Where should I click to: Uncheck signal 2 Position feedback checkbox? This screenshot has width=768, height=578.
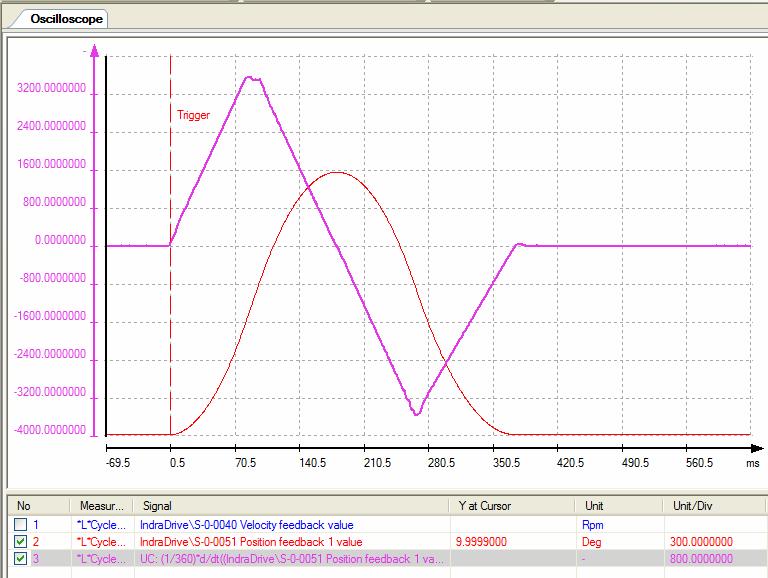(x=21, y=542)
